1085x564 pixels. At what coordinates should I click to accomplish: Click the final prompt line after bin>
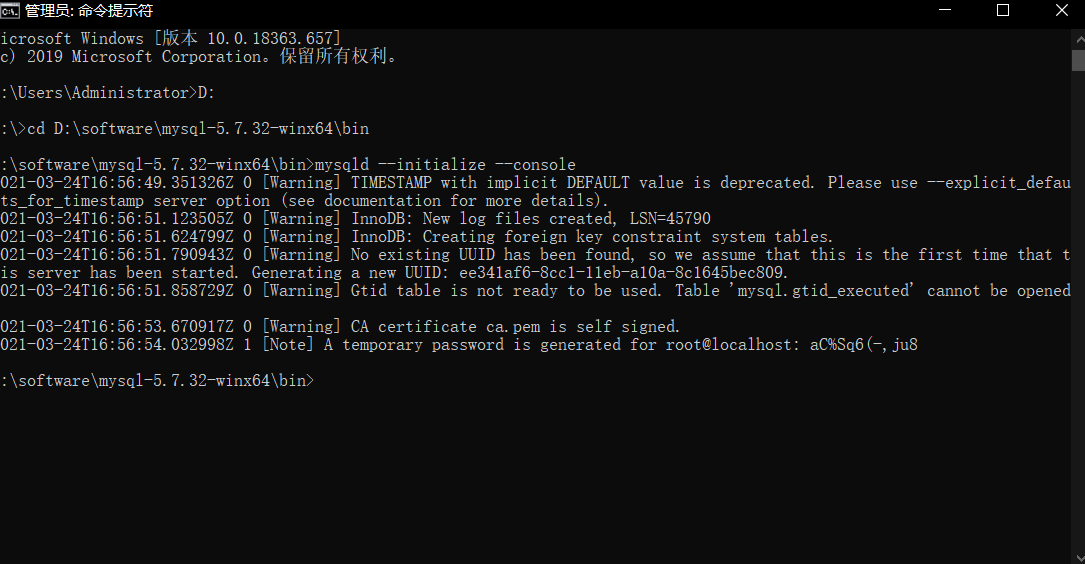pos(158,381)
